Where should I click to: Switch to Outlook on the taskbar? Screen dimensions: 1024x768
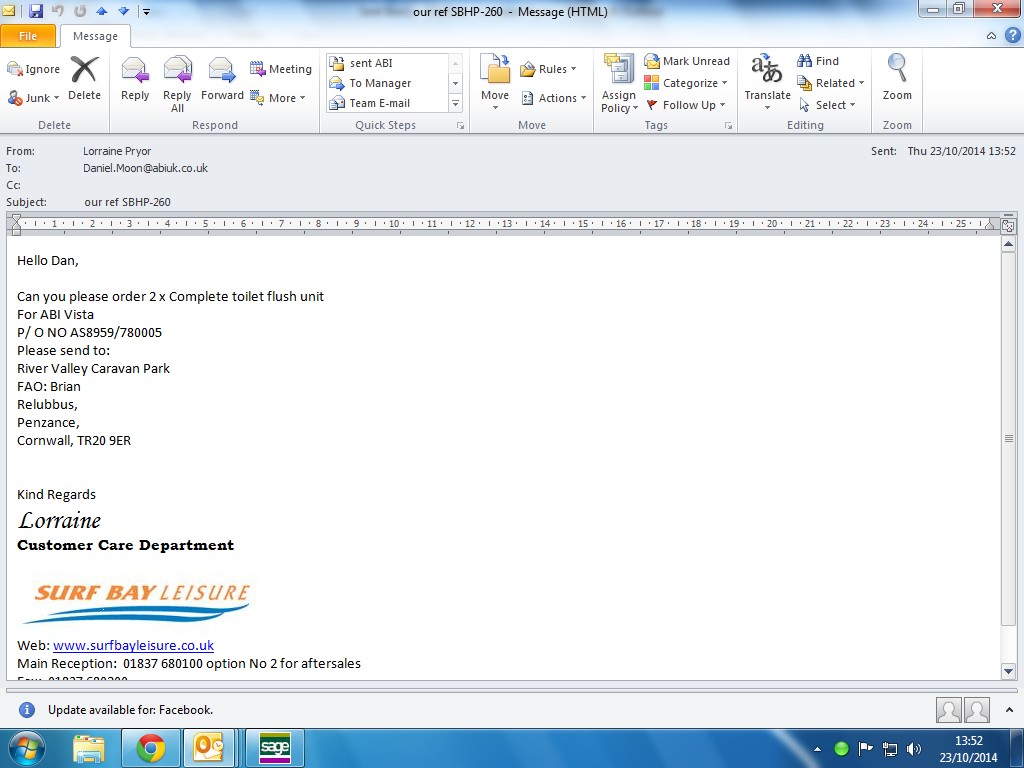(208, 749)
